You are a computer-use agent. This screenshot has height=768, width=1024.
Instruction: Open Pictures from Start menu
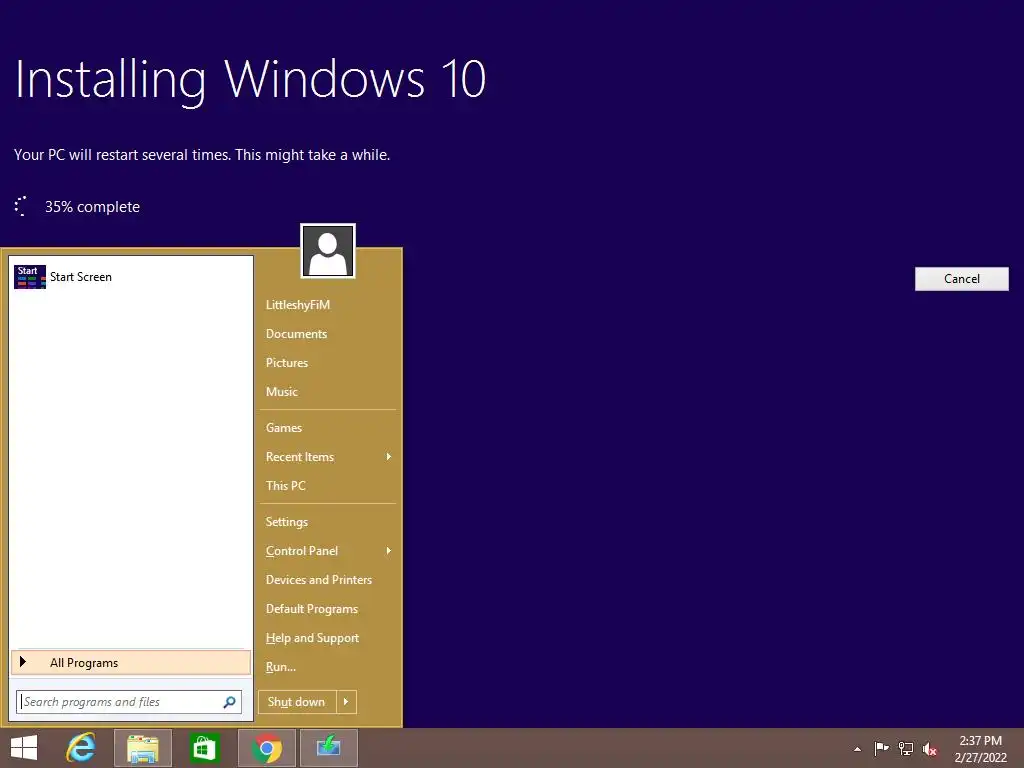(287, 362)
